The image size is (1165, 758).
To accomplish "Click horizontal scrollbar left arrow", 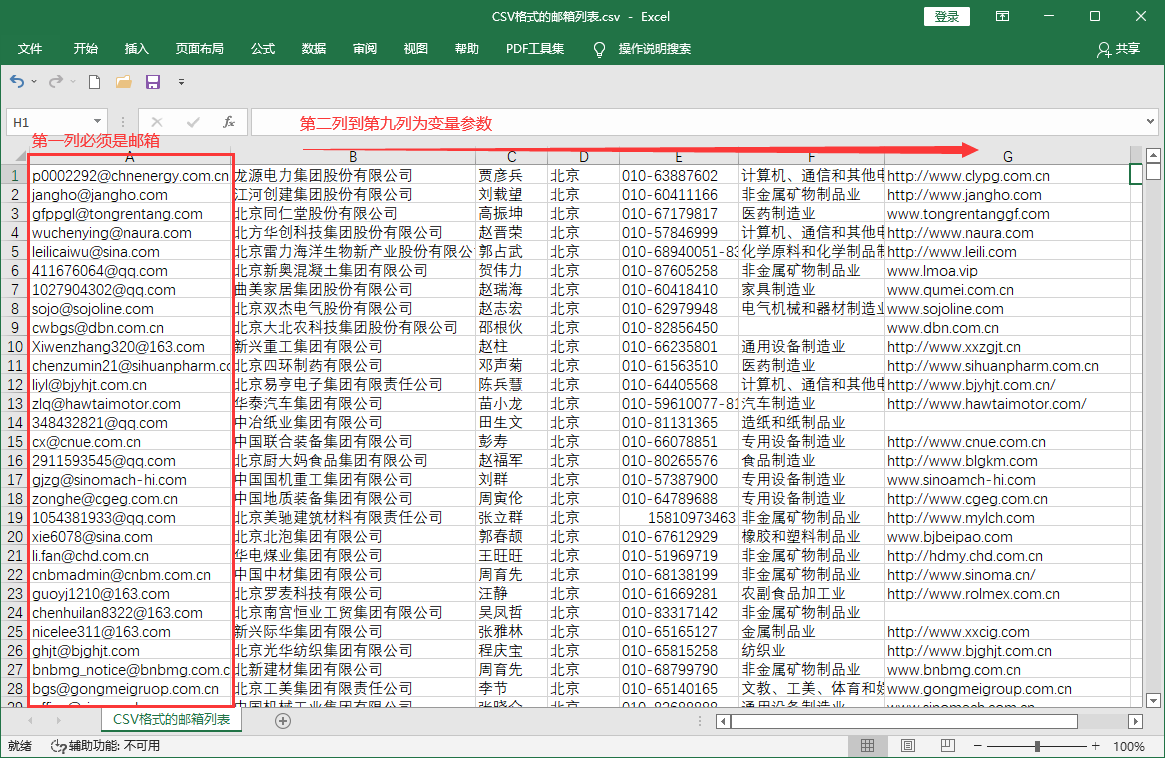I will pos(723,721).
